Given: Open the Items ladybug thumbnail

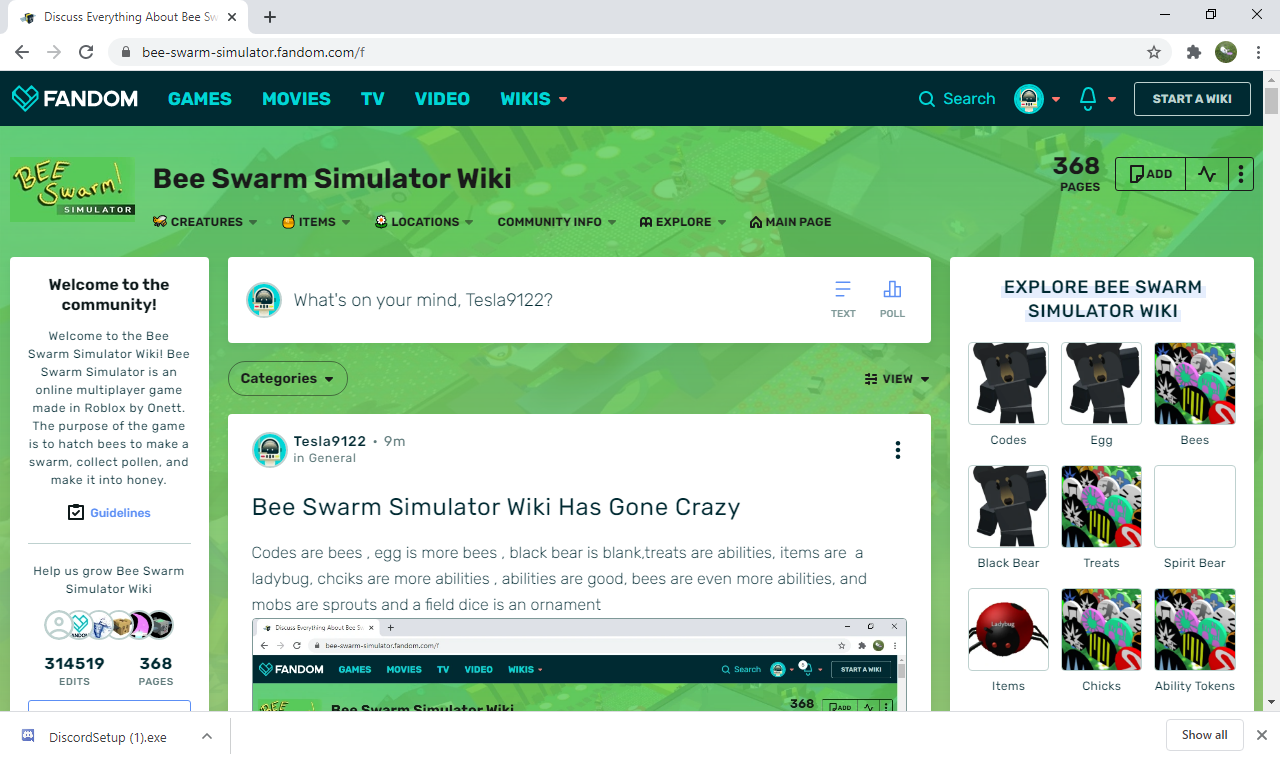Looking at the screenshot, I should (1008, 630).
